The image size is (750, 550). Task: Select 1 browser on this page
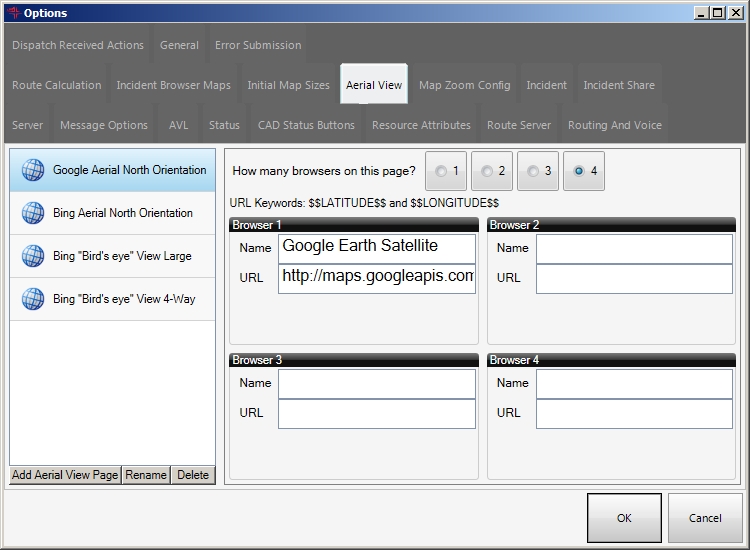445,171
